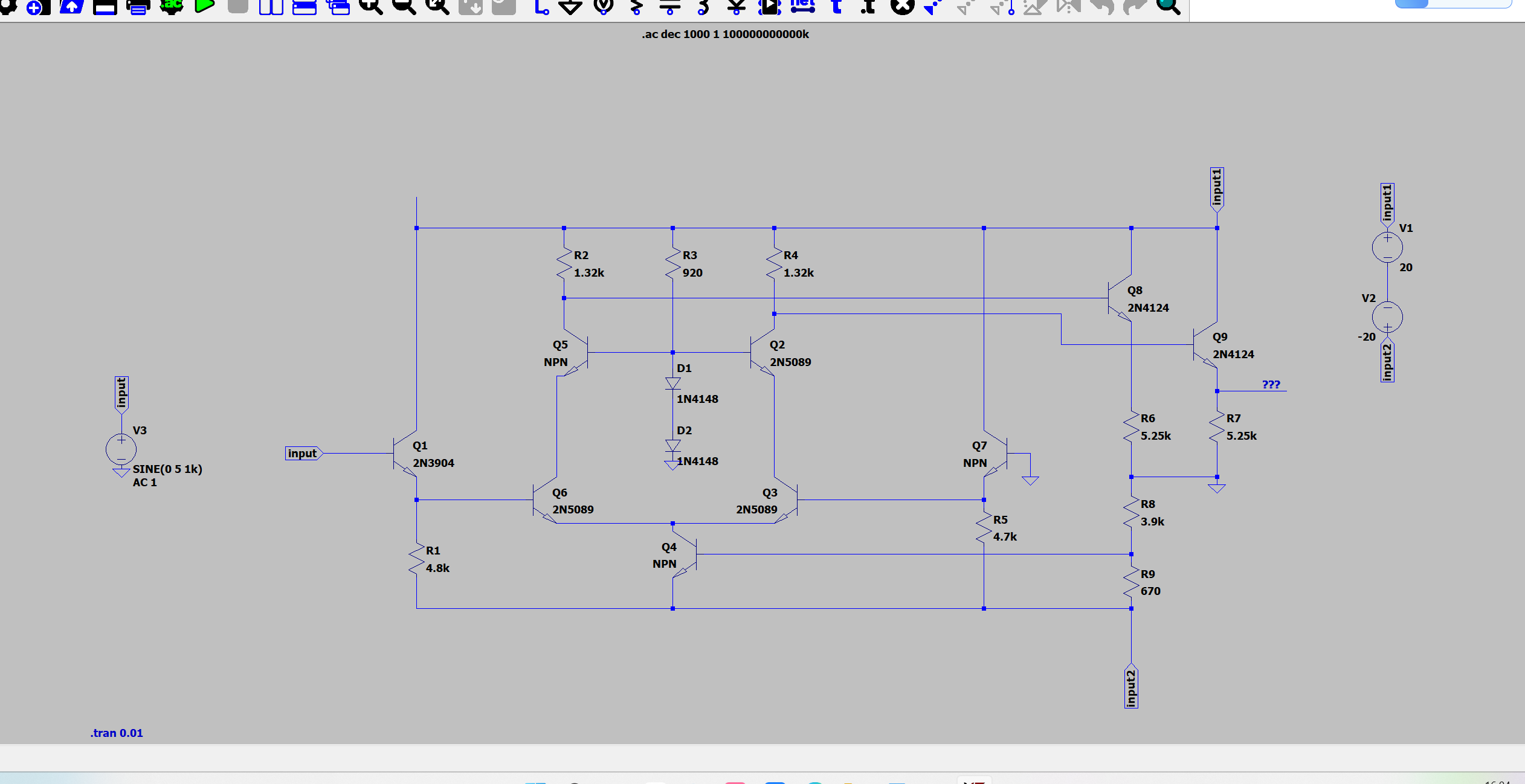Select the Draw Wire tool

(541, 6)
